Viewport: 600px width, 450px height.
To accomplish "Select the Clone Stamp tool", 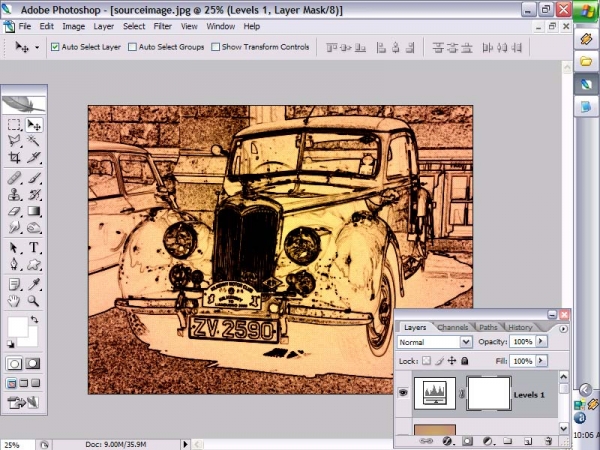I will (14, 194).
